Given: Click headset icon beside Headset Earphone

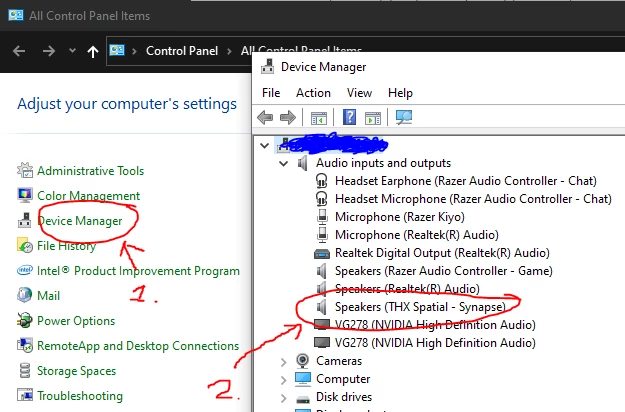Looking at the screenshot, I should 321,181.
